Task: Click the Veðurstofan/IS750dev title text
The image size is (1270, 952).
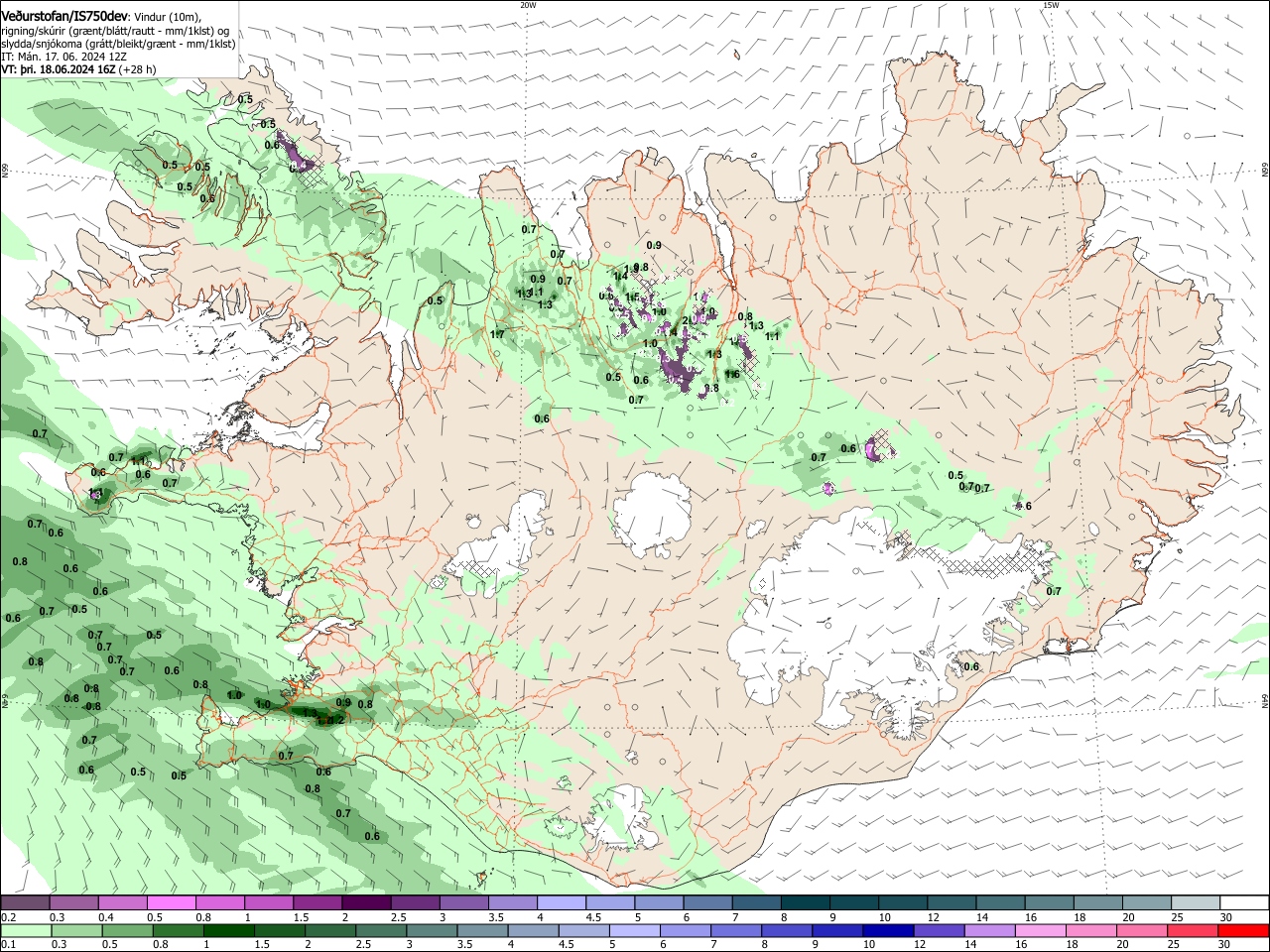Action: click(x=64, y=16)
